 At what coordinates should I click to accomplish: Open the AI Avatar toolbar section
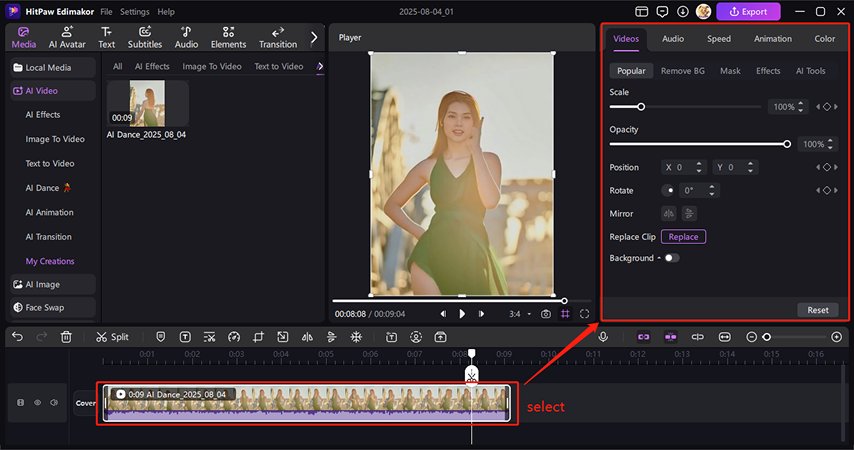[x=67, y=38]
